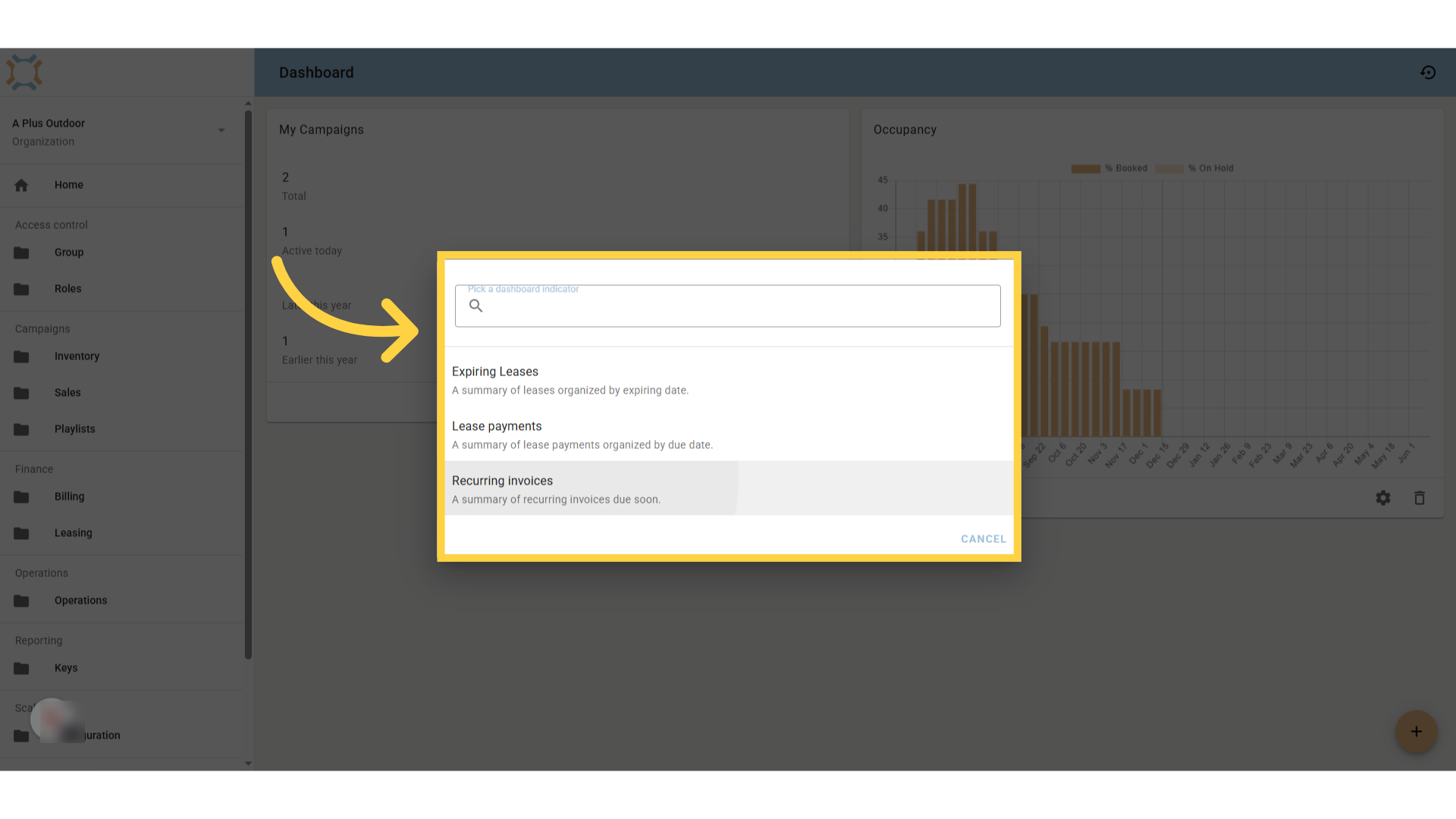This screenshot has height=819, width=1456.
Task: Cancel the indicator picker dialog
Action: 984,539
